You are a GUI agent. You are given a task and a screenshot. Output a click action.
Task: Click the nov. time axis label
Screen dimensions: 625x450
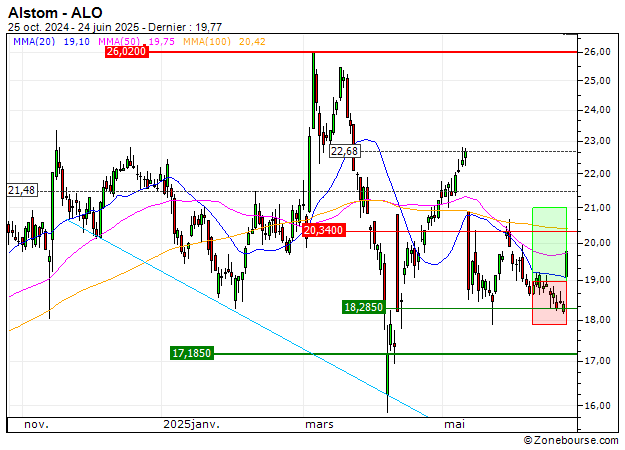tap(36, 424)
